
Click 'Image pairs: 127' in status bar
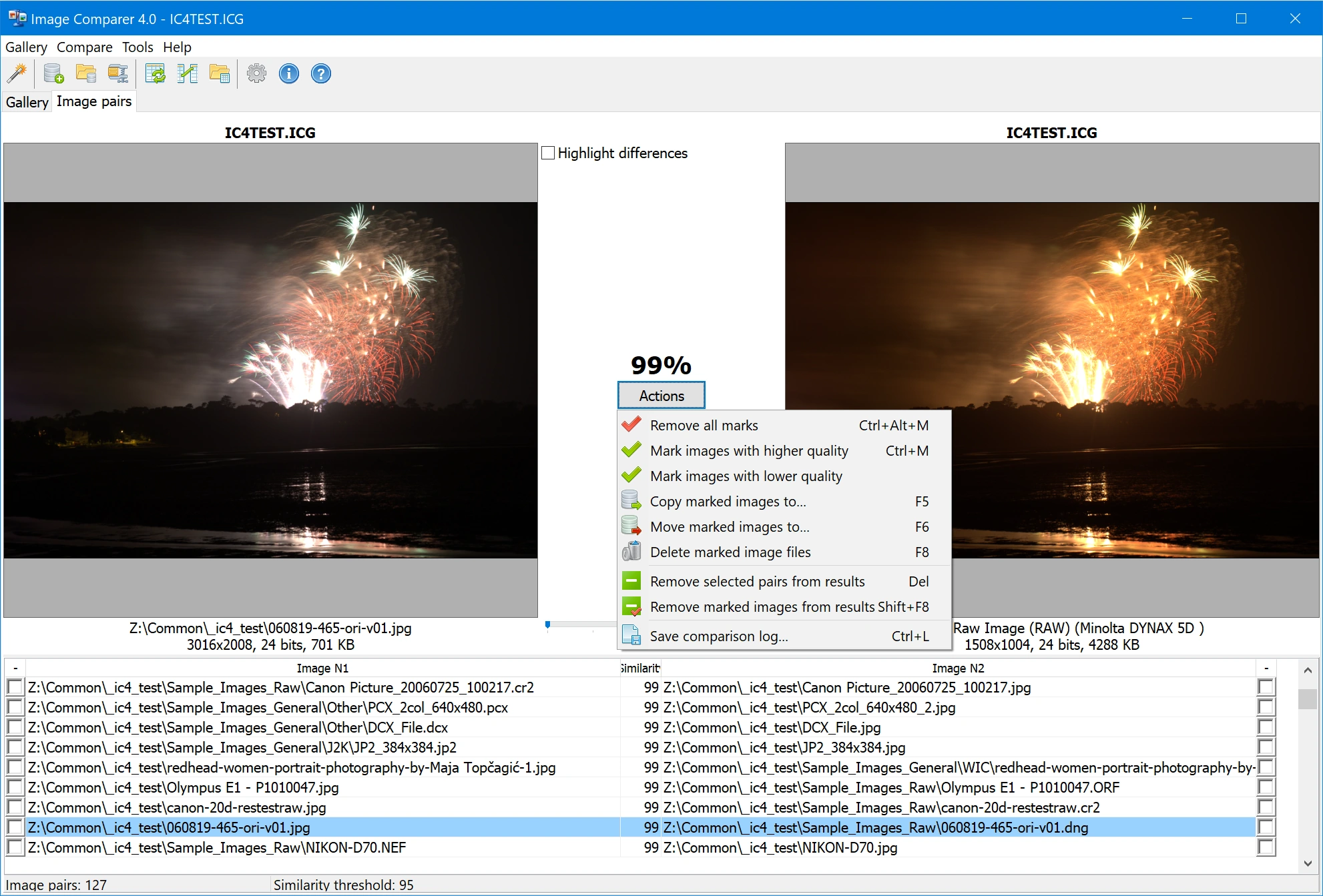tap(56, 885)
